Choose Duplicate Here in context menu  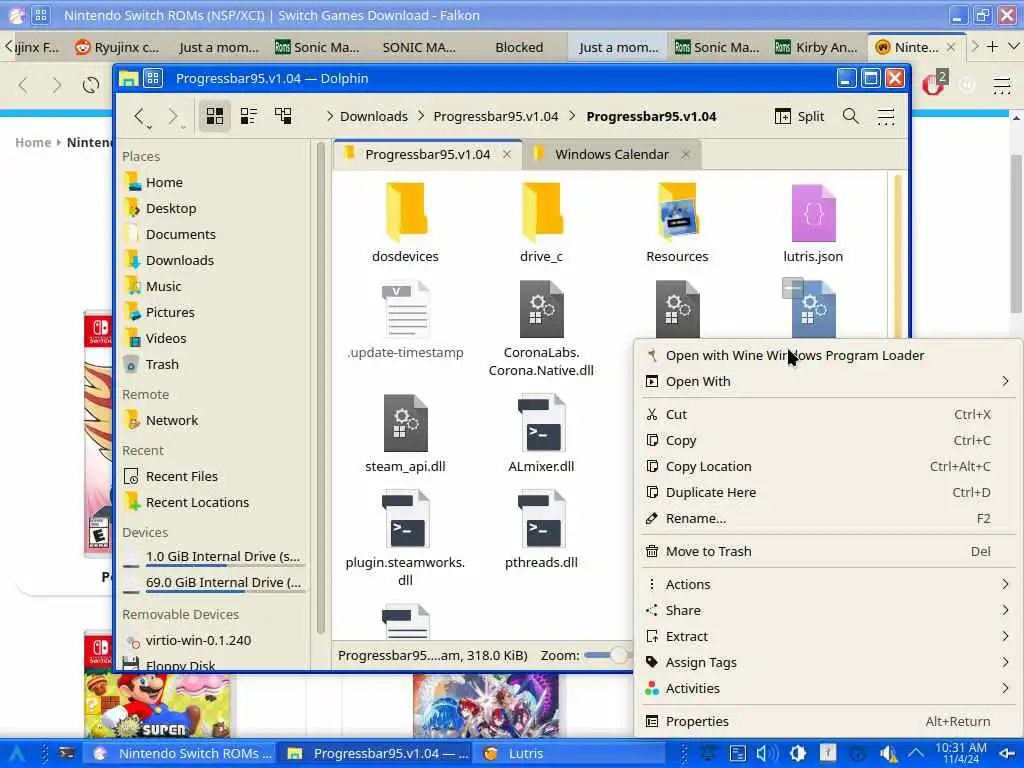coord(827,492)
